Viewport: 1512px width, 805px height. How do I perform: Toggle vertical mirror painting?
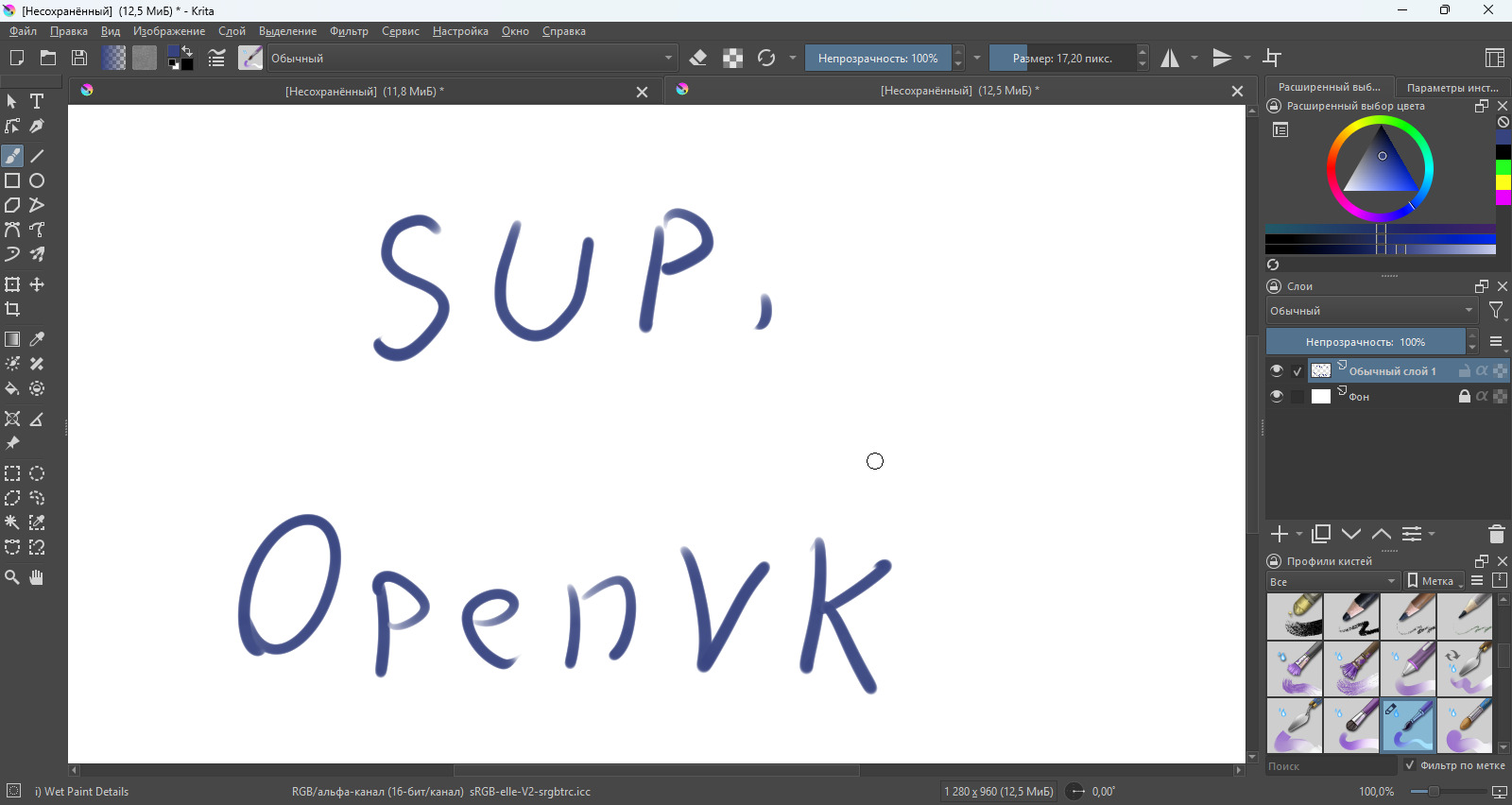1222,58
